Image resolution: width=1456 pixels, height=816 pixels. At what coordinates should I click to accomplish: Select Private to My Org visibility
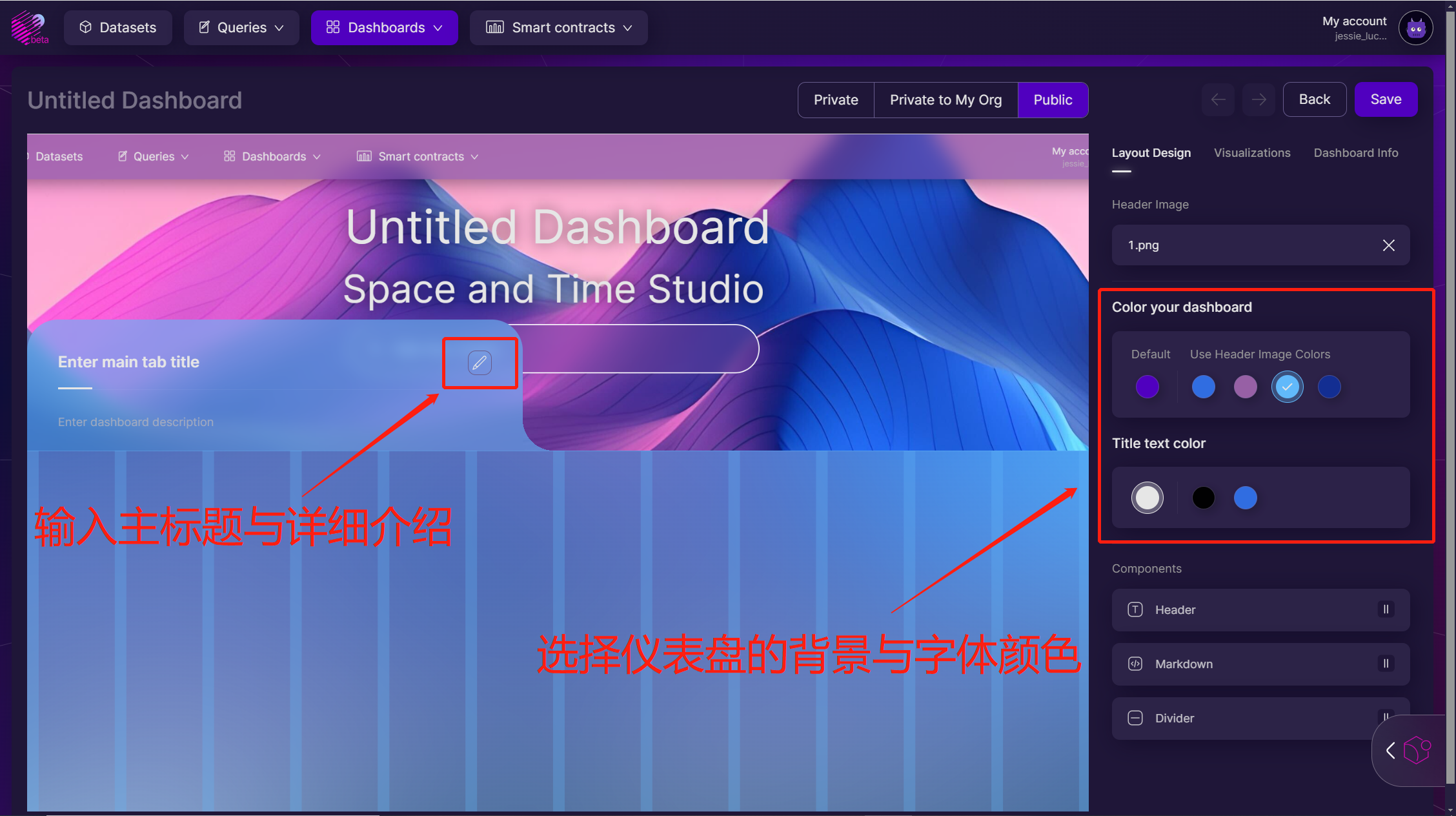945,100
